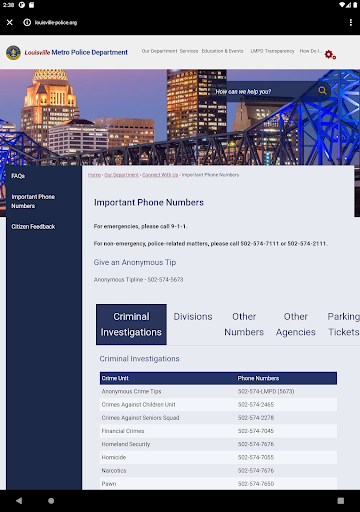Click the Phone Numbers column header

pyautogui.click(x=258, y=378)
